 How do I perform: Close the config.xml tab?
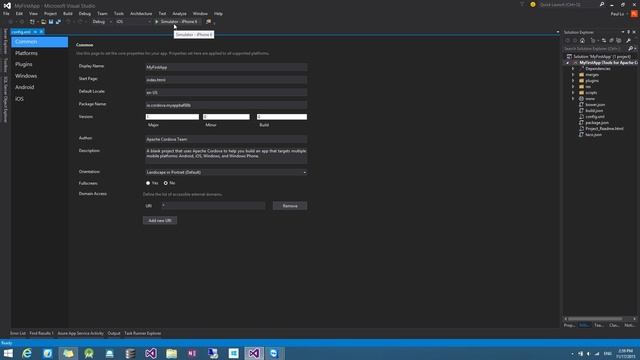pos(41,32)
